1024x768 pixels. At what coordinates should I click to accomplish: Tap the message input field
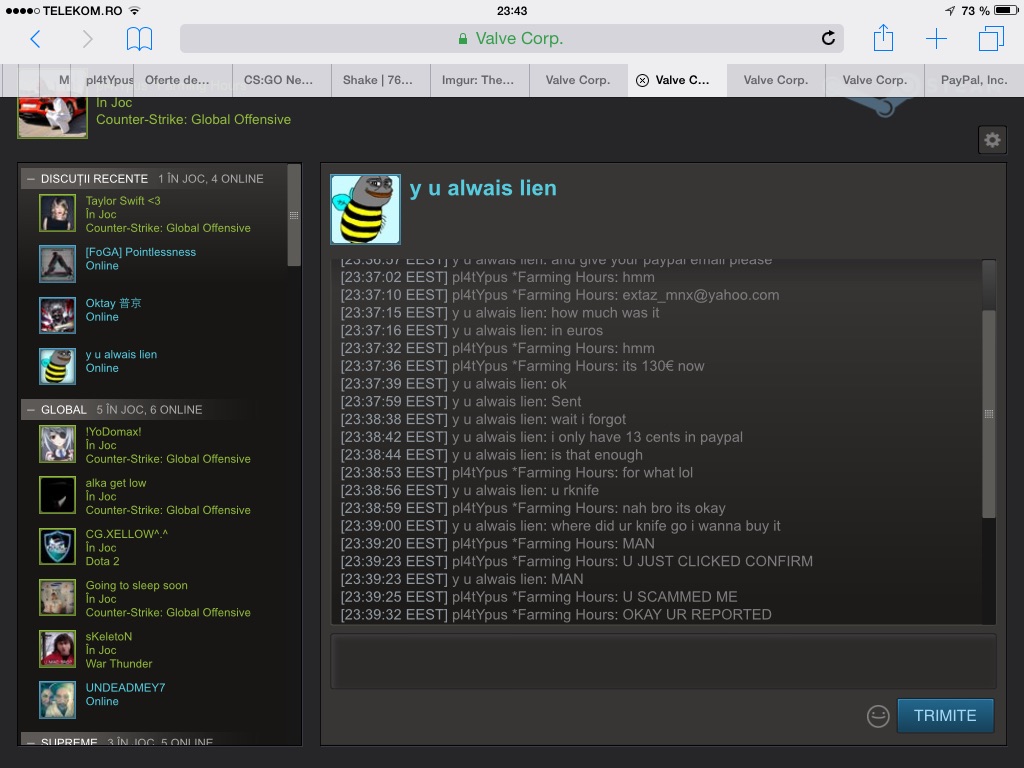pyautogui.click(x=663, y=661)
